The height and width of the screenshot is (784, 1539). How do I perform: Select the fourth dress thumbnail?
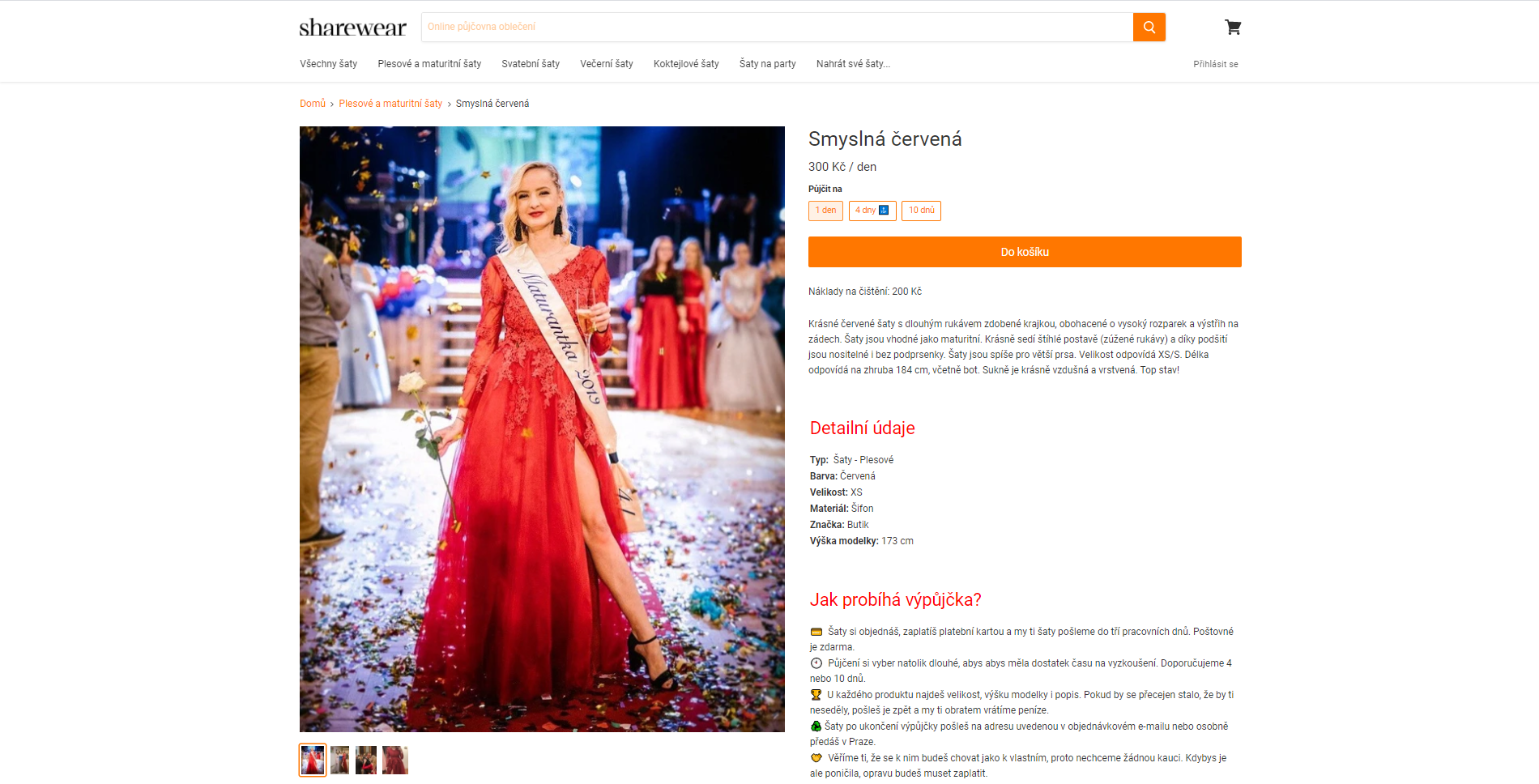tap(395, 760)
